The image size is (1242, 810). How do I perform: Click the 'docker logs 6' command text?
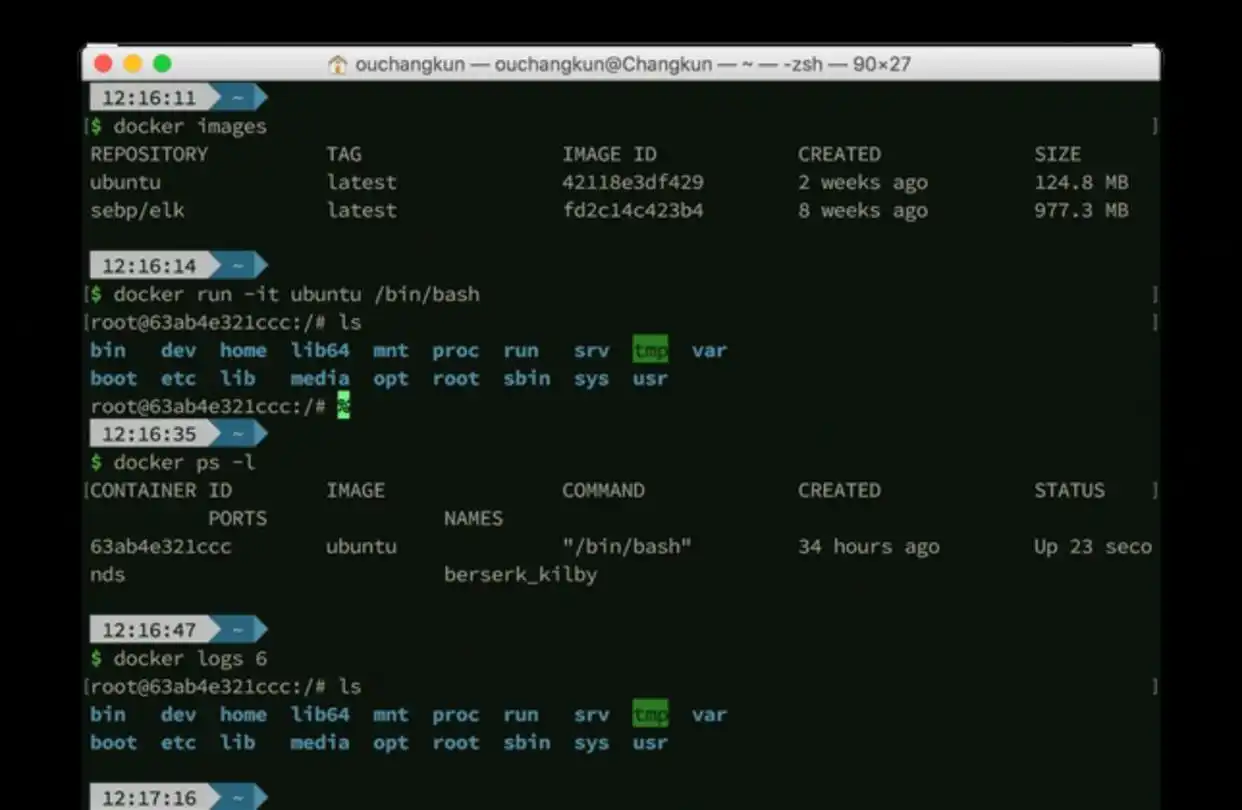coord(190,658)
